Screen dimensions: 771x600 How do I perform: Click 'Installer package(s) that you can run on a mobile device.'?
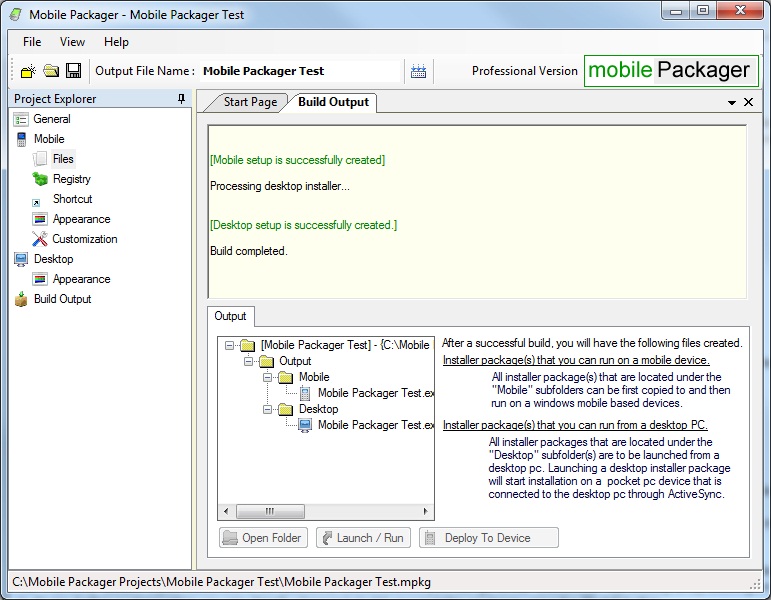click(576, 360)
